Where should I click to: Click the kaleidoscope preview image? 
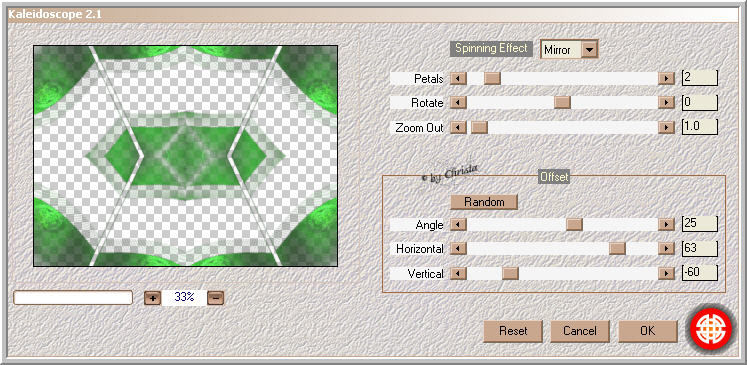click(185, 156)
